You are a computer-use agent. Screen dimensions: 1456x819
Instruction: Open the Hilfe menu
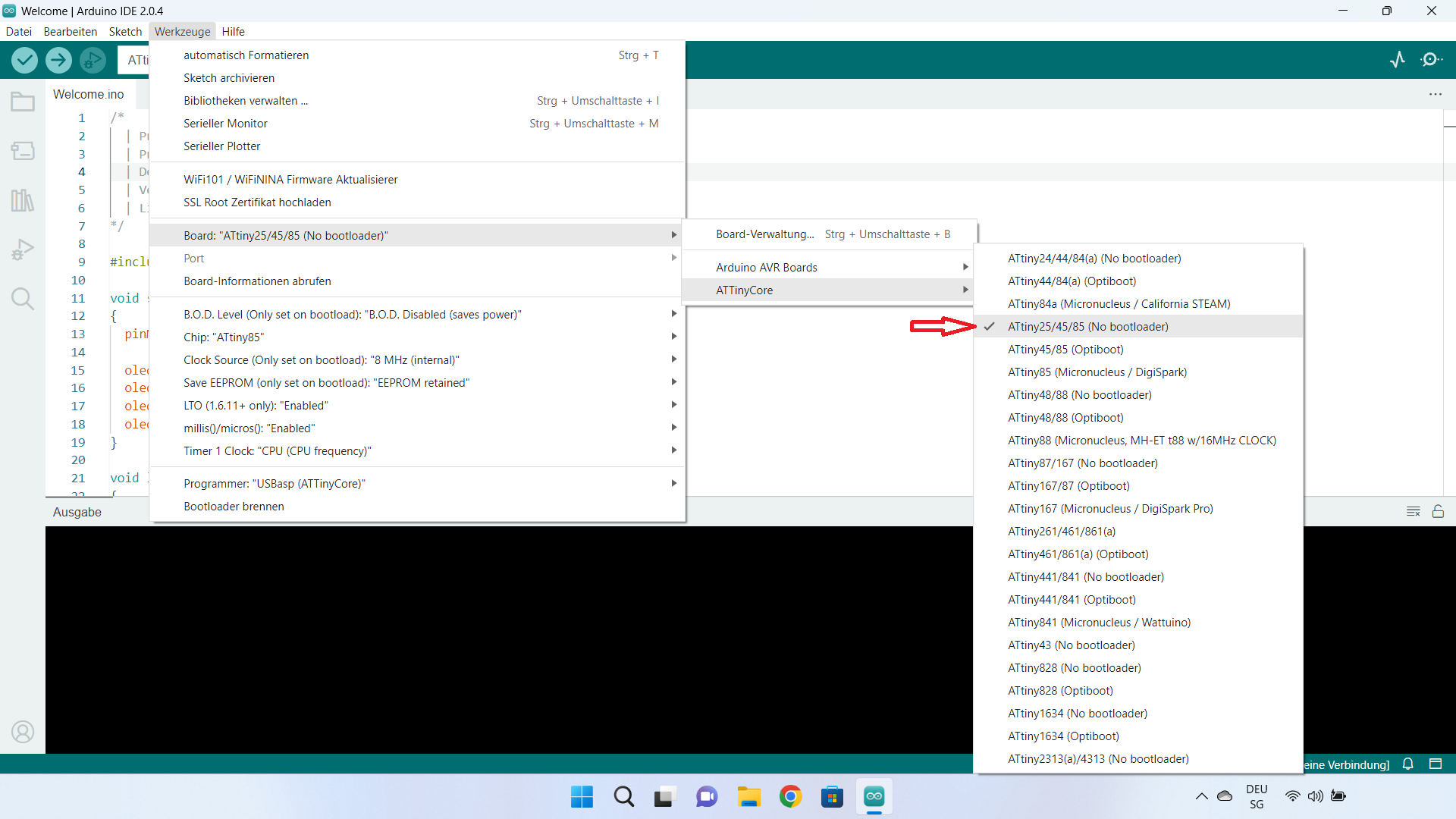(x=233, y=32)
